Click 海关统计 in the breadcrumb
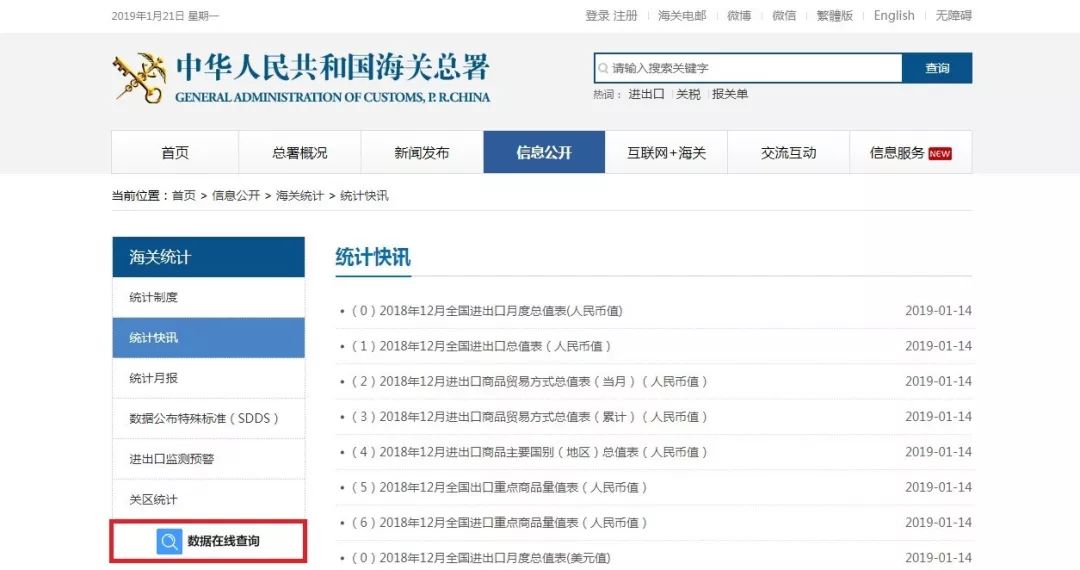 click(x=300, y=196)
